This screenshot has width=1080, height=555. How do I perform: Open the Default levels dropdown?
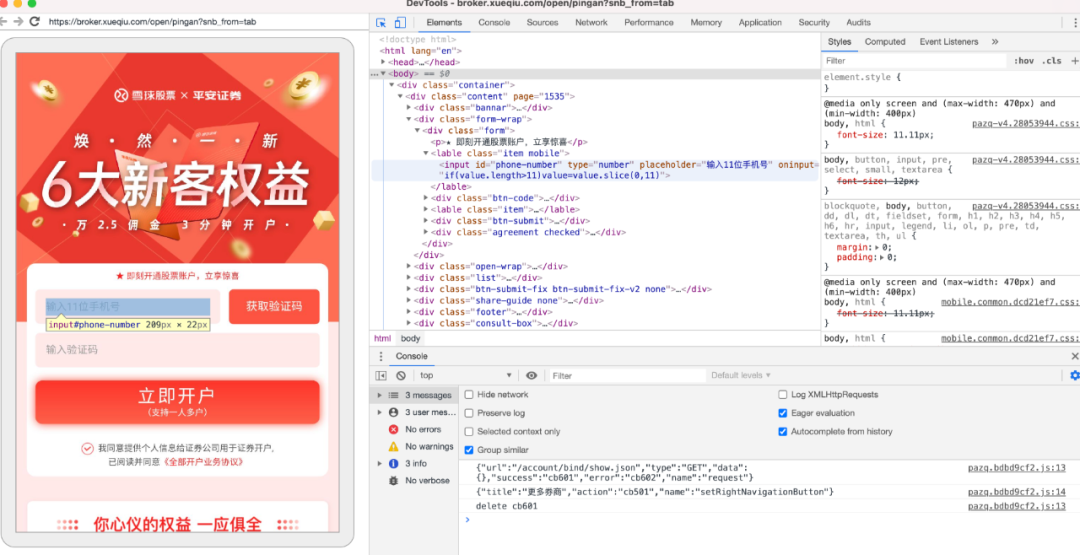[740, 375]
